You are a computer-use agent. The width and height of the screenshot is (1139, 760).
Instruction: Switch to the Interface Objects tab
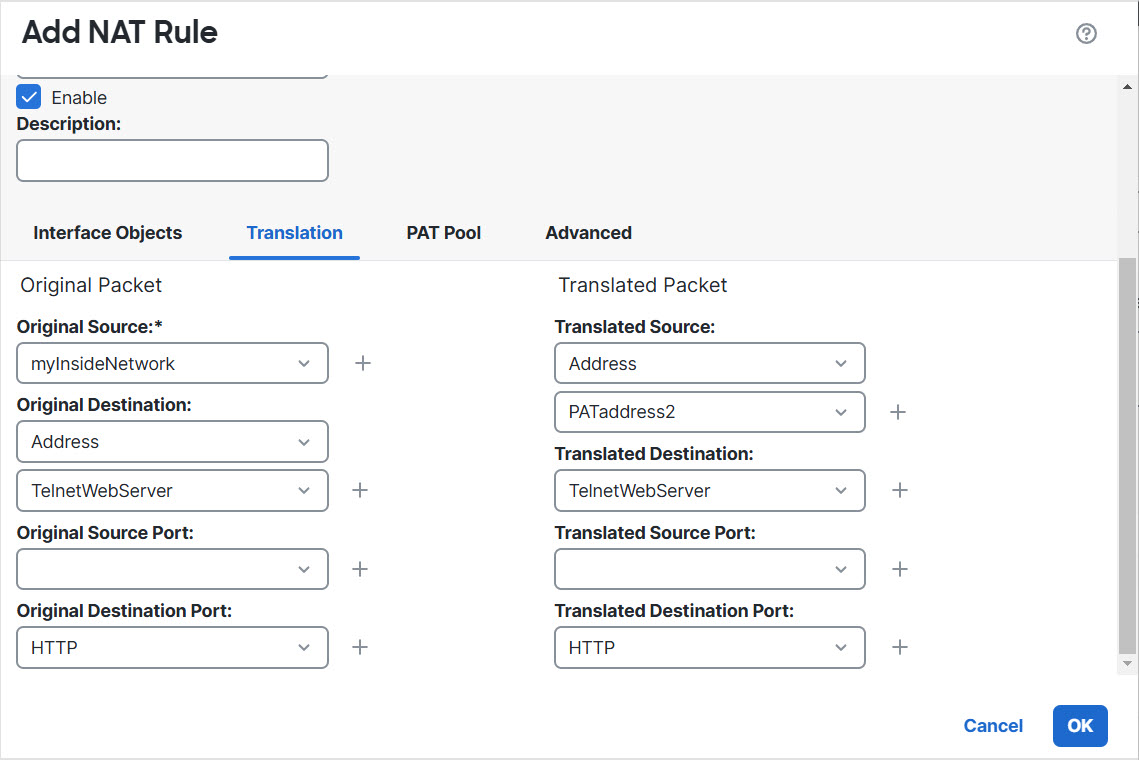pyautogui.click(x=107, y=233)
